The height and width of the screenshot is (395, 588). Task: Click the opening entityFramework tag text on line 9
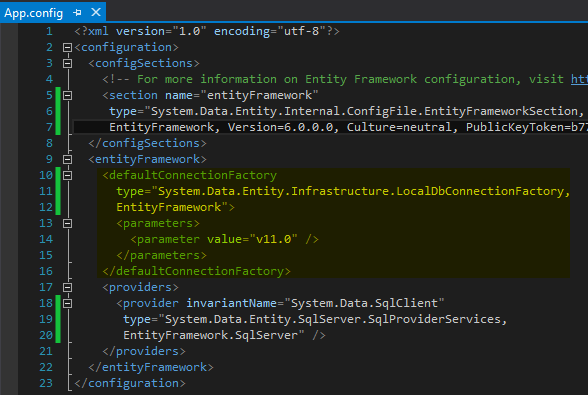tap(147, 159)
